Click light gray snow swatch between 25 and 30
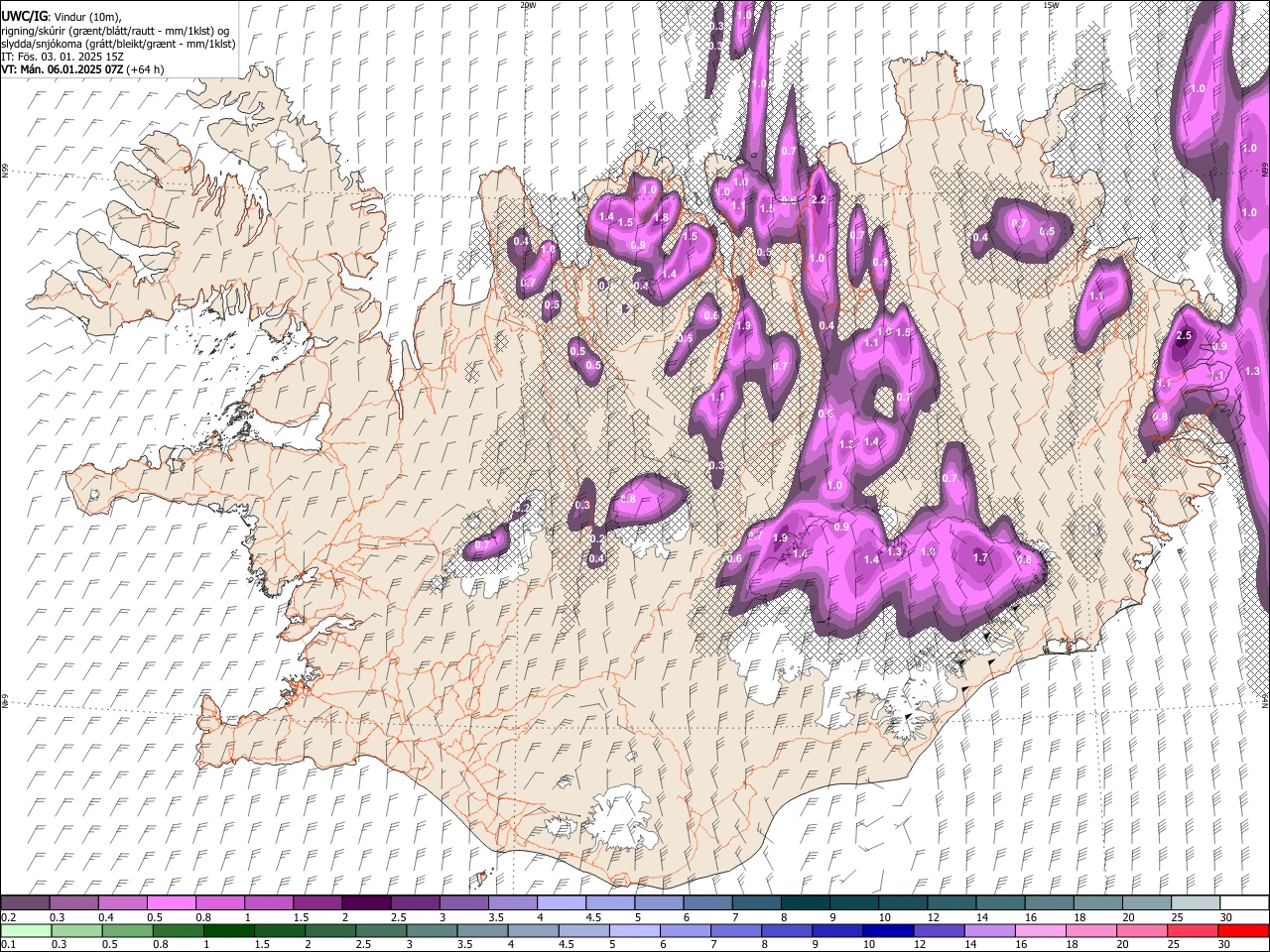This screenshot has width=1270, height=952. click(1196, 903)
